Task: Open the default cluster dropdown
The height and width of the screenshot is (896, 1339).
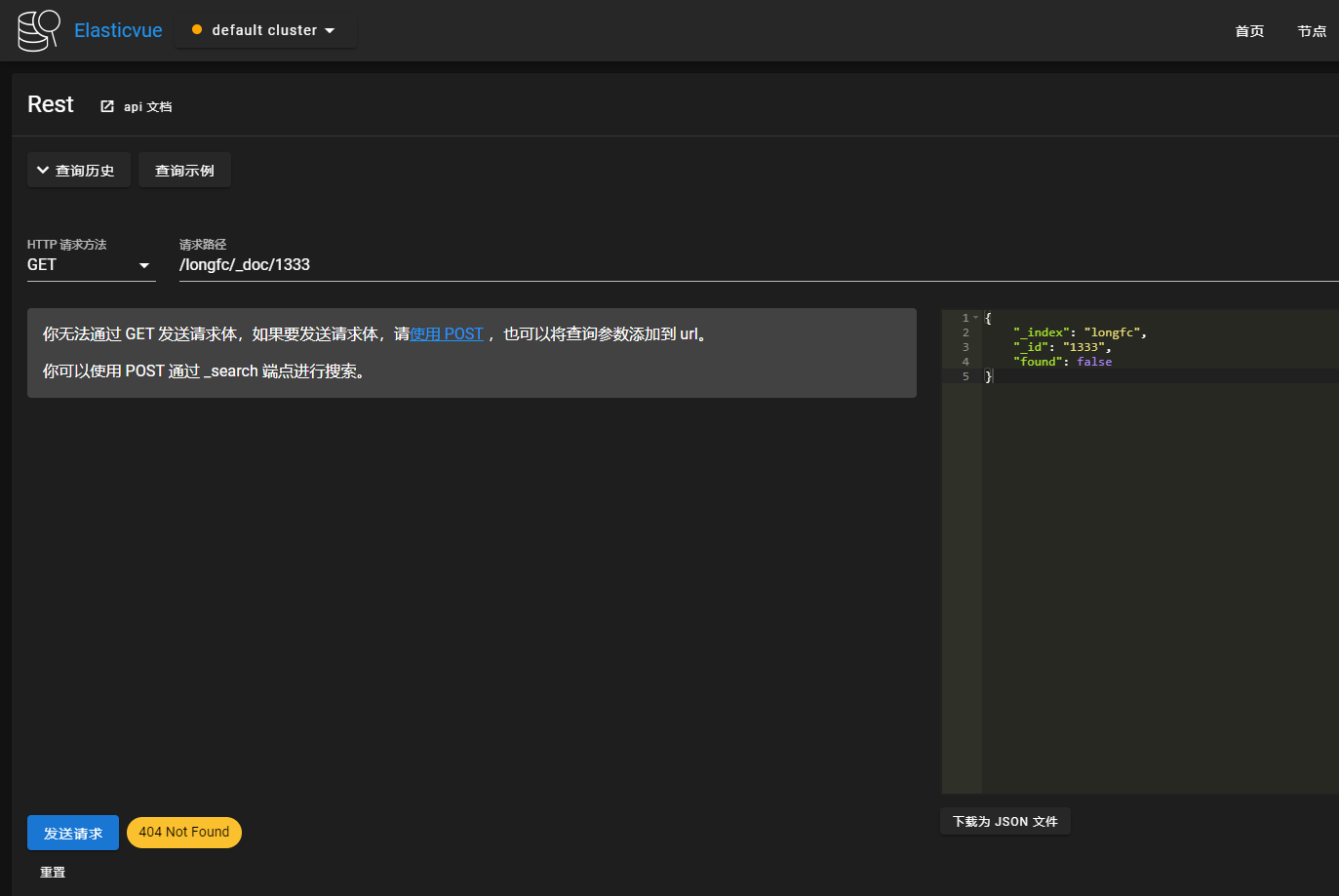Action: pyautogui.click(x=265, y=30)
